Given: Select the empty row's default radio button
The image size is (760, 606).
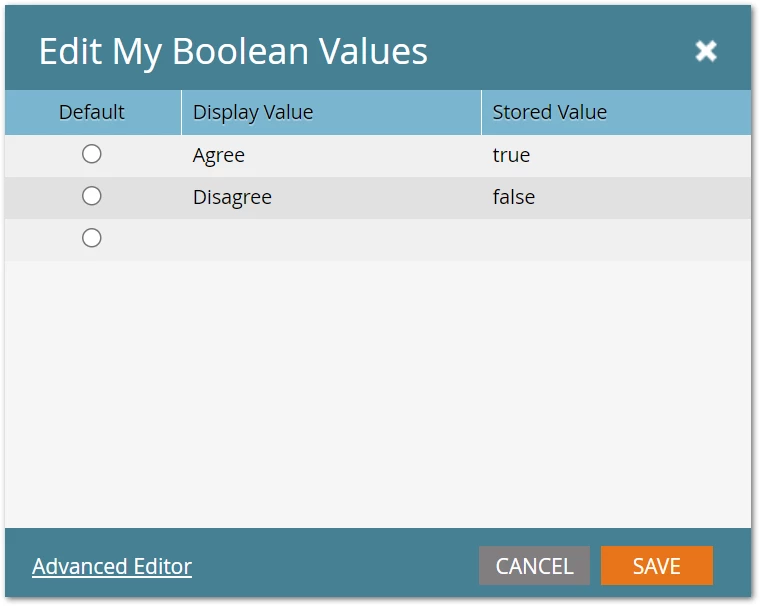Looking at the screenshot, I should [92, 238].
